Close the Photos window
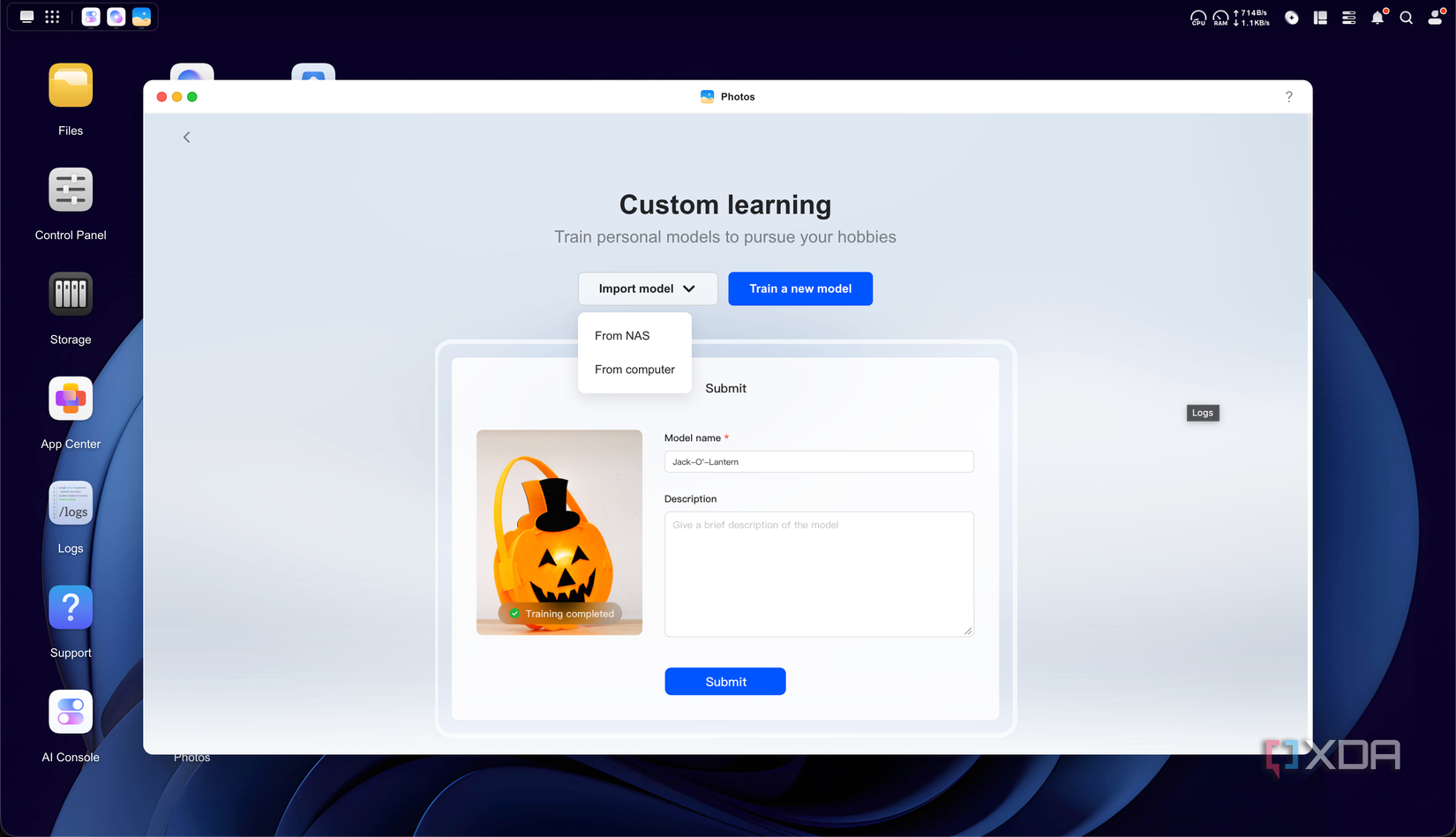Viewport: 1456px width, 837px height. 161,97
